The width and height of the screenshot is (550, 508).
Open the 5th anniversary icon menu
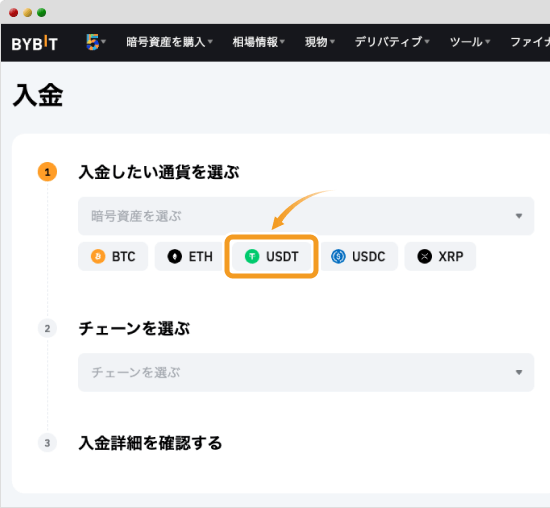(x=96, y=42)
